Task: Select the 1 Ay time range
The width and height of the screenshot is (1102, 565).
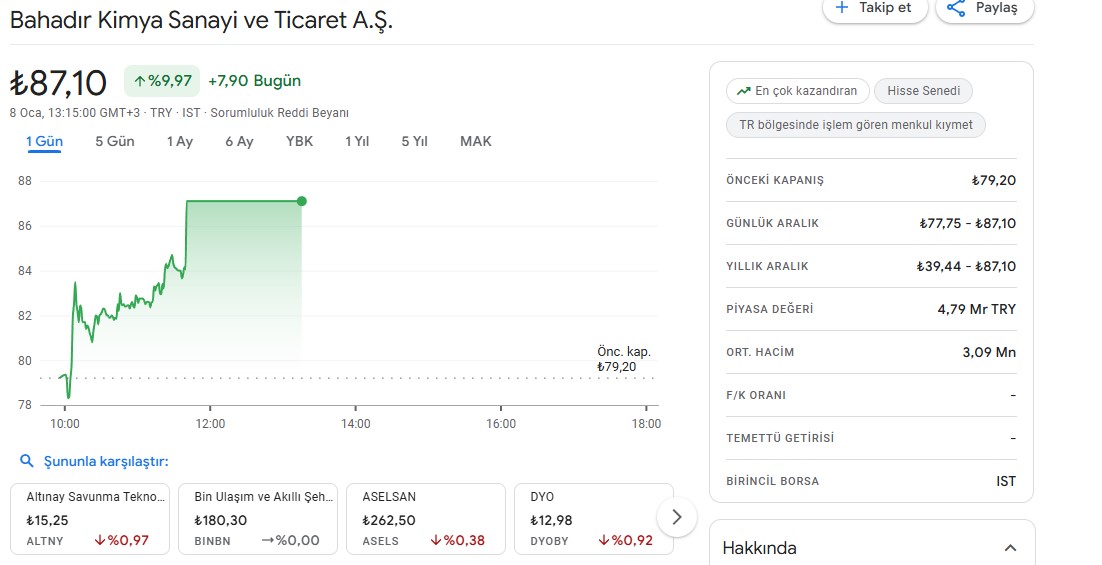Action: 180,141
